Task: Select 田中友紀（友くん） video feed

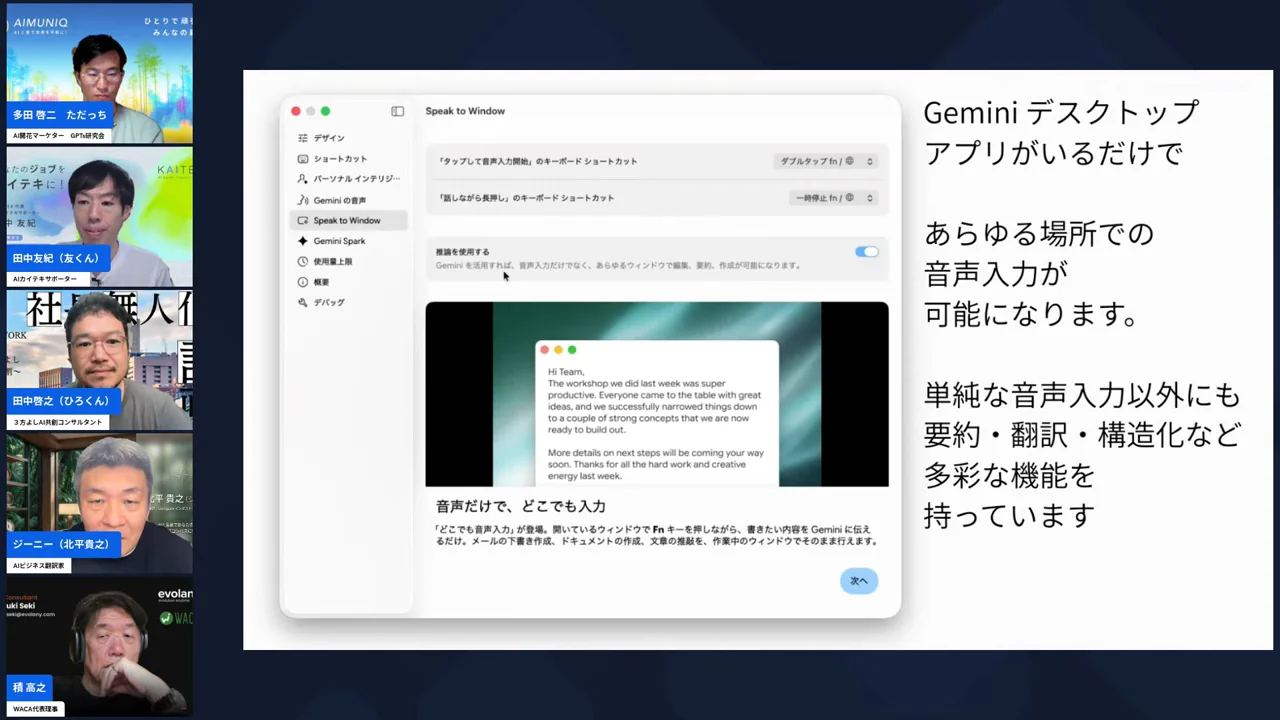Action: click(x=99, y=217)
